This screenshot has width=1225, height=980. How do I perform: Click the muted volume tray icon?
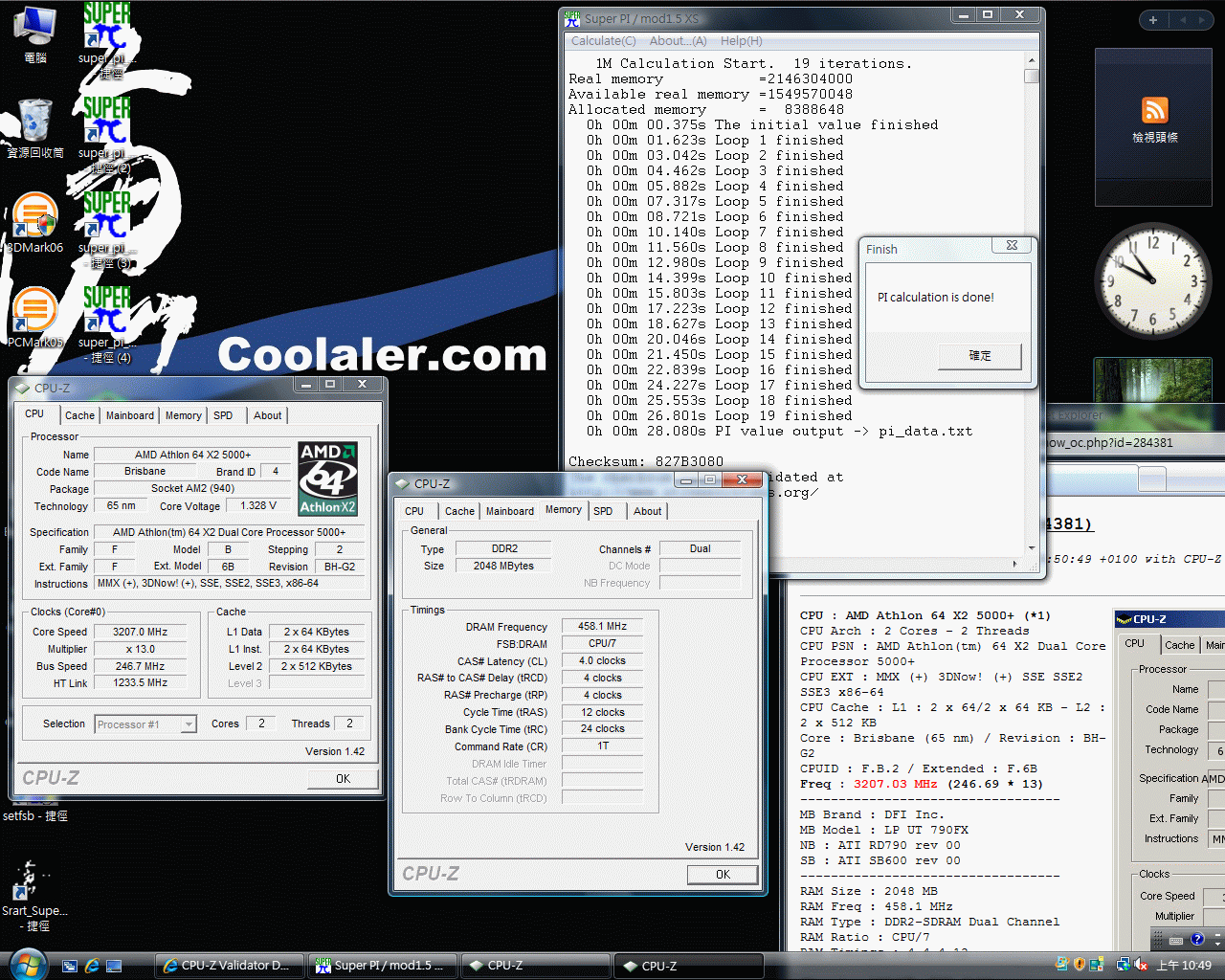pyautogui.click(x=1140, y=965)
